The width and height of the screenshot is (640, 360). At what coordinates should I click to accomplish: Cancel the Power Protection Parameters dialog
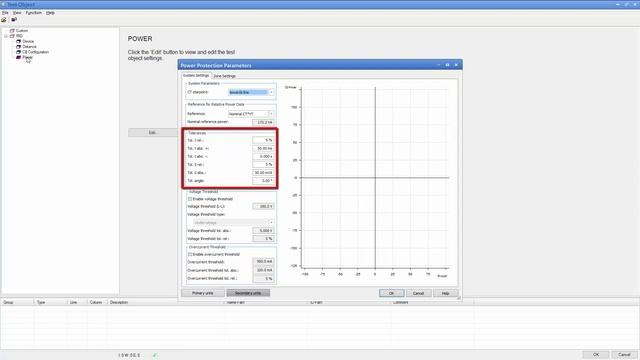[418, 293]
